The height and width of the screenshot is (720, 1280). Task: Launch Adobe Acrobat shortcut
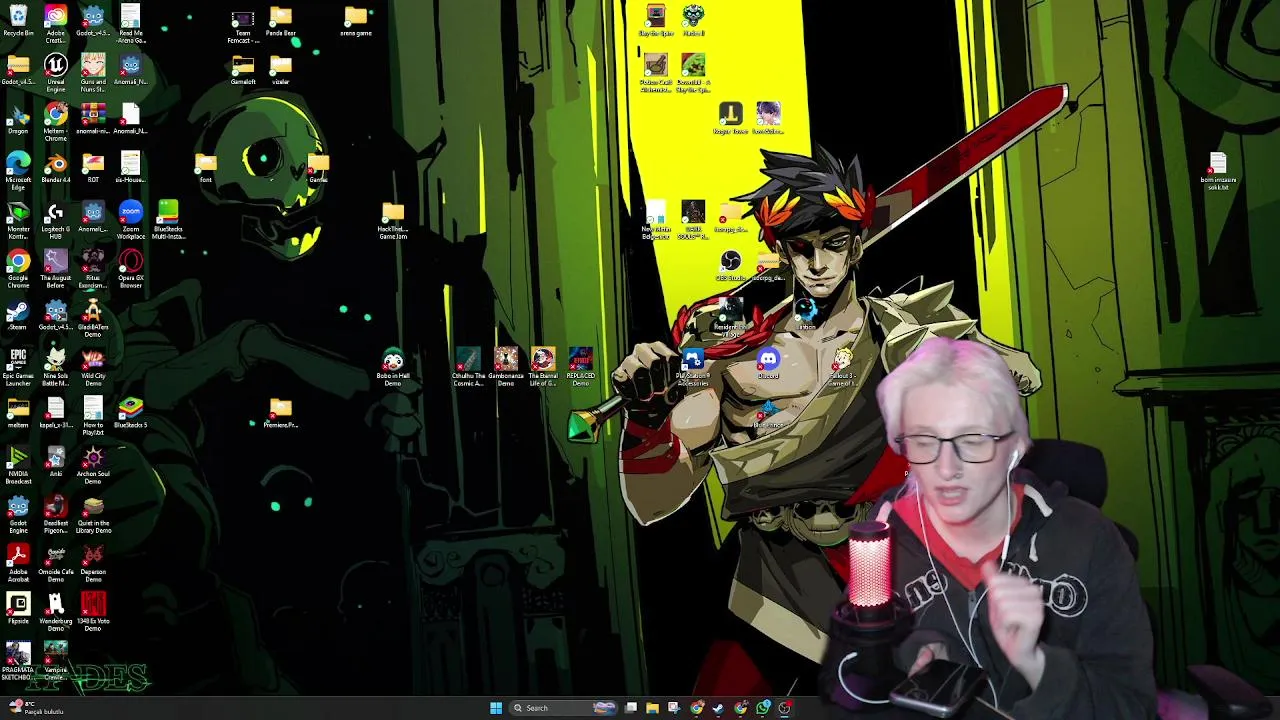(x=18, y=563)
